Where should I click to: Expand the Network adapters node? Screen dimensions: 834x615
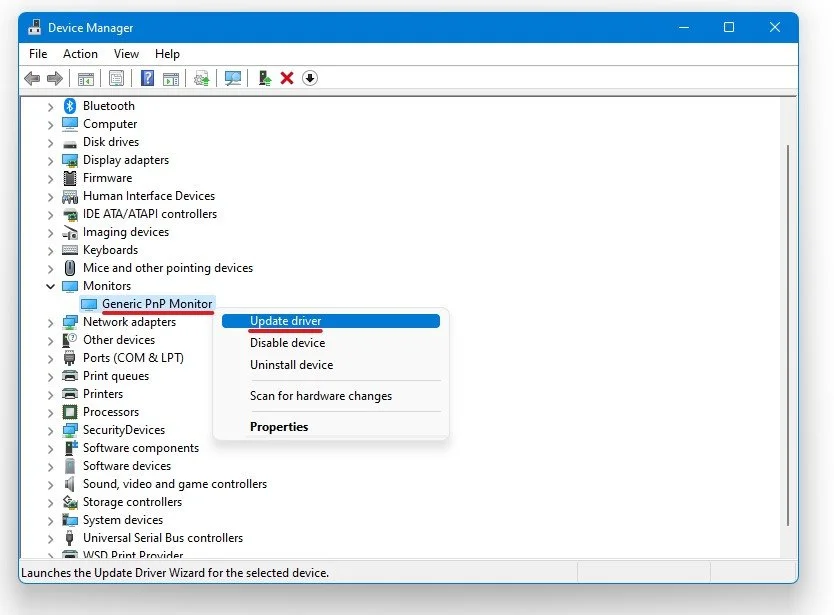click(x=50, y=323)
